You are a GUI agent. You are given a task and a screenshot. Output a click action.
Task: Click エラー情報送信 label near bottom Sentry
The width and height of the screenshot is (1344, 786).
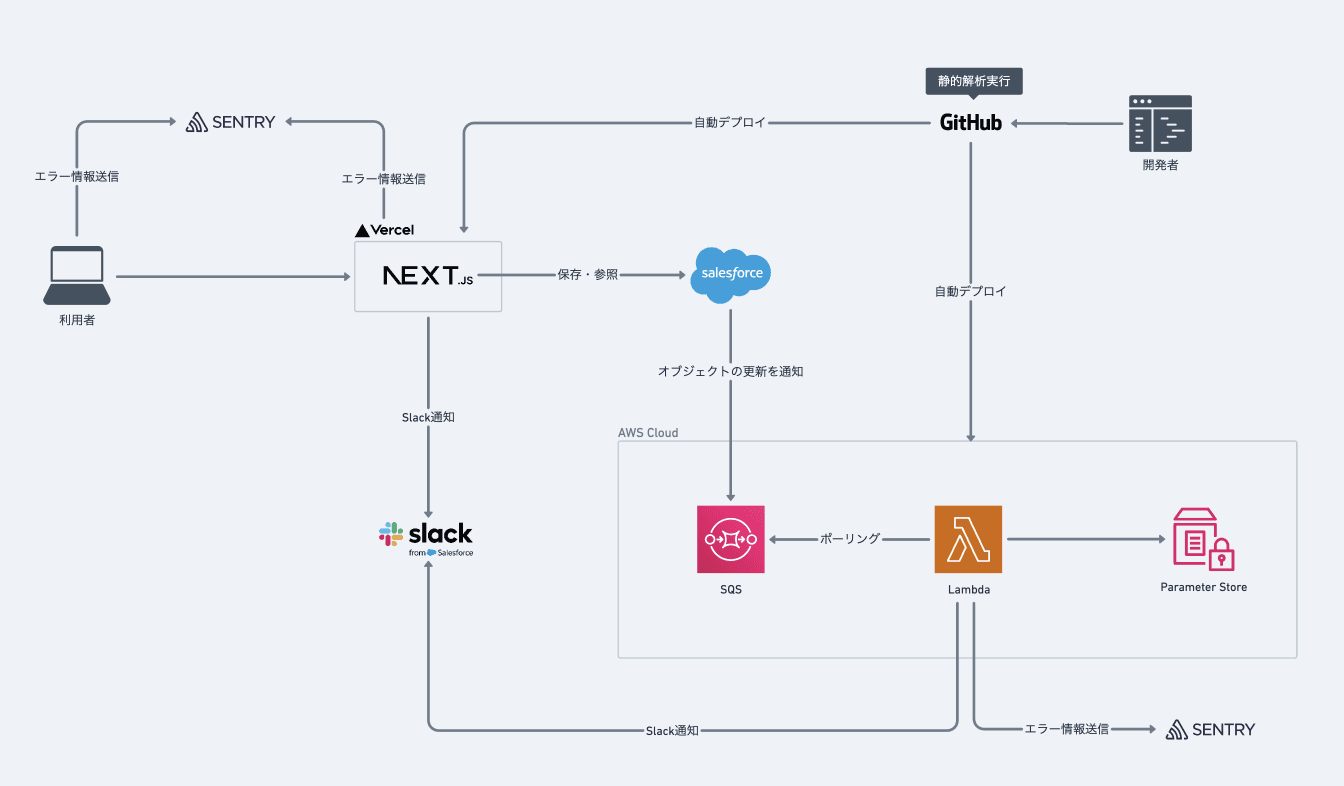point(1067,730)
